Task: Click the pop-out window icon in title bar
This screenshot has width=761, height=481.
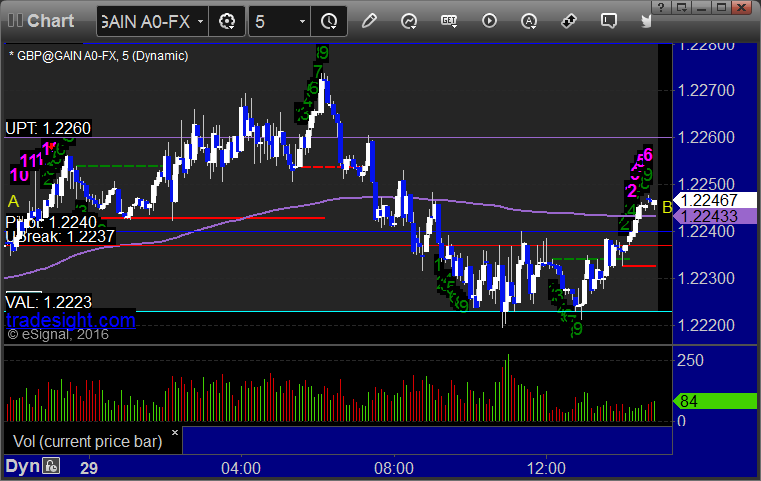Action: 682,7
